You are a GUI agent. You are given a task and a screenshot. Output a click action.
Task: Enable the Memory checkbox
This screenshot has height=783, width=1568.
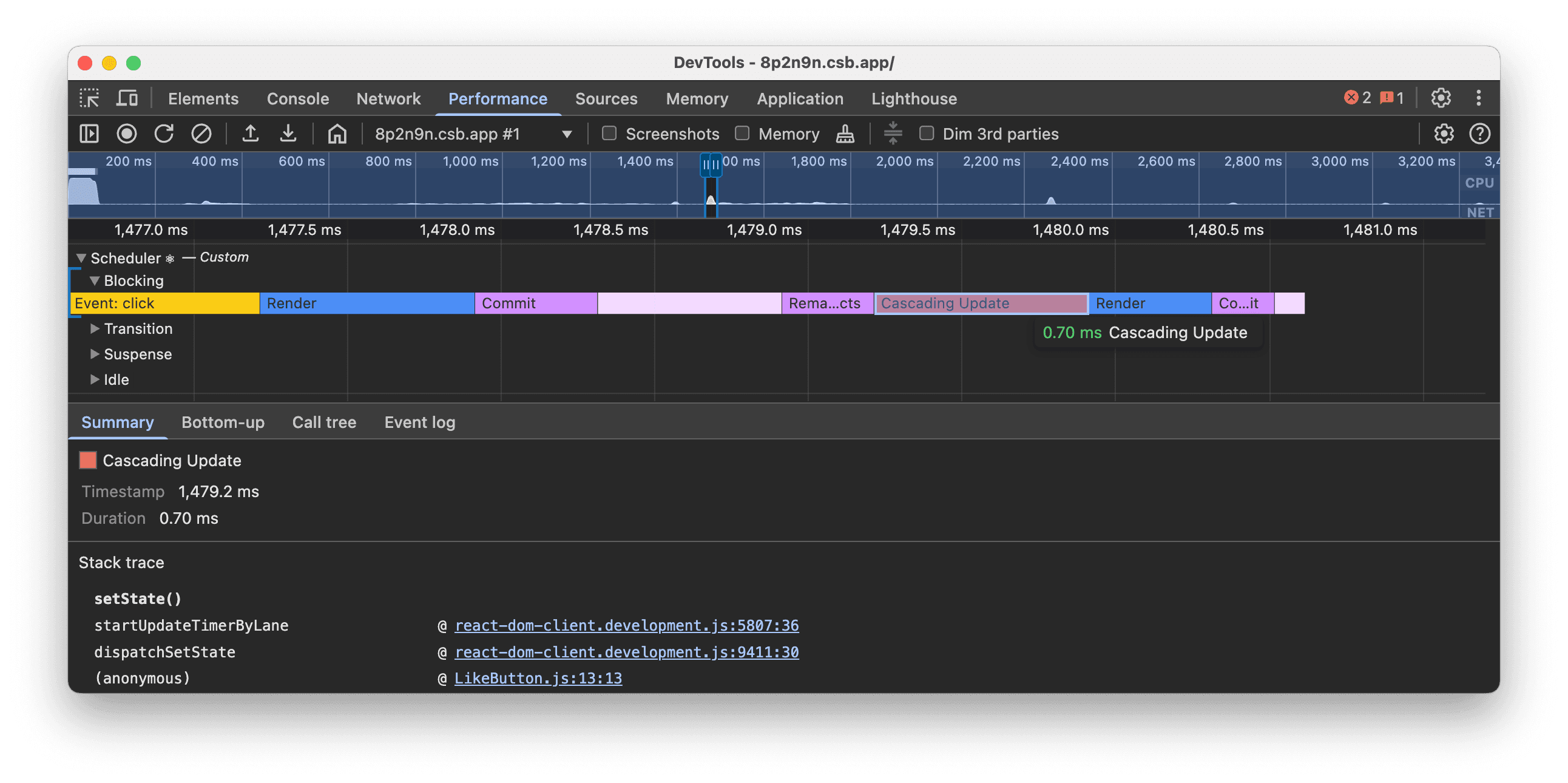(x=742, y=134)
